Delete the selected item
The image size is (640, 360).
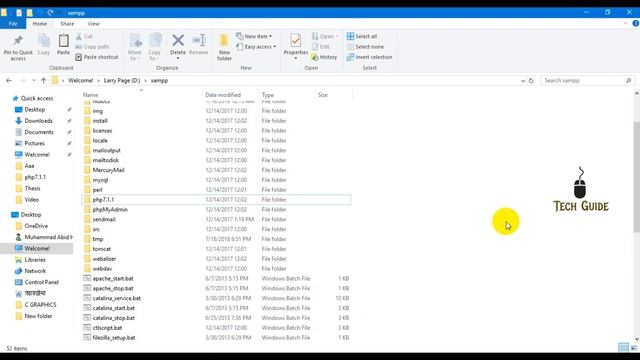tap(178, 45)
